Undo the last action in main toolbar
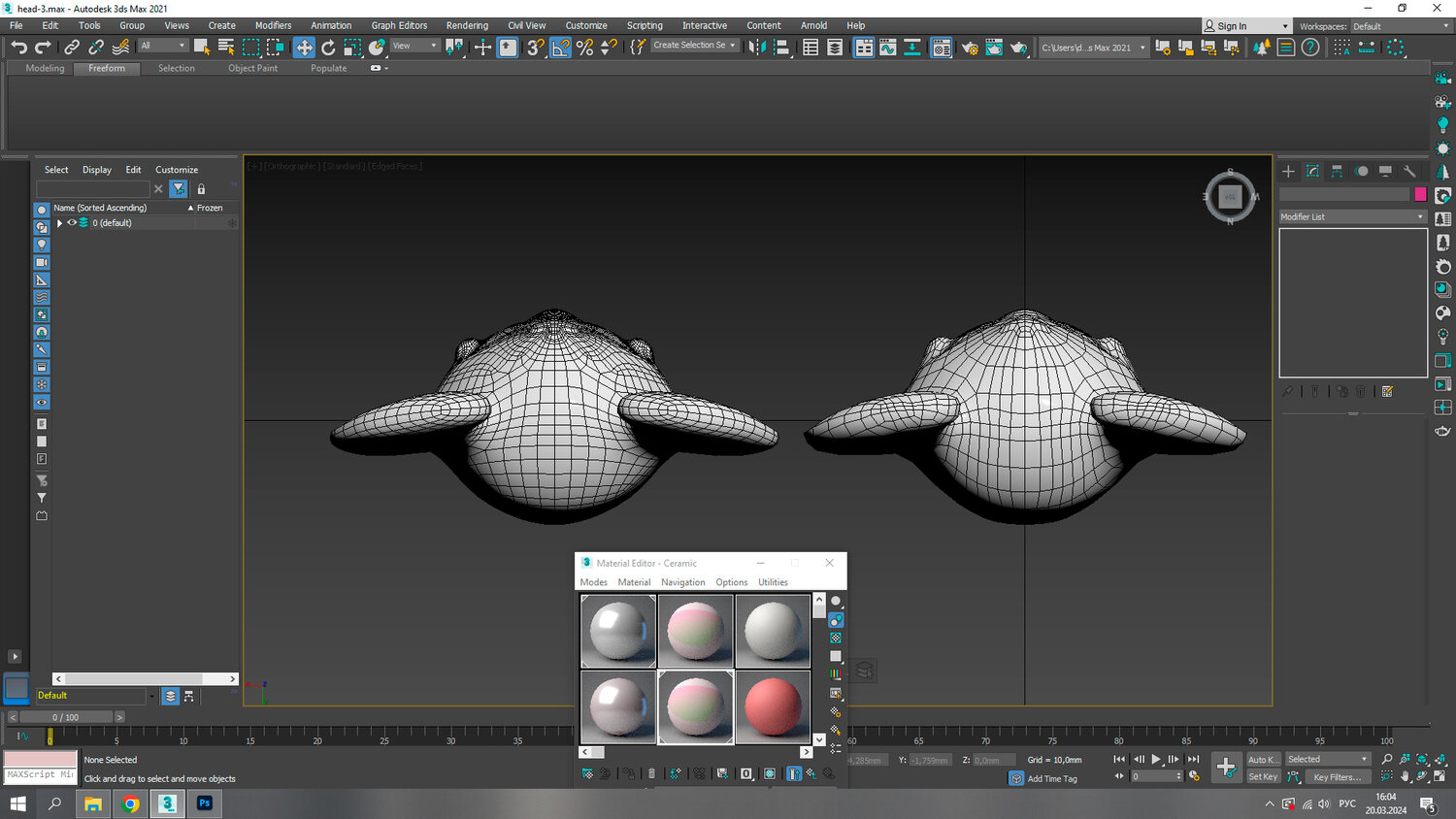1456x819 pixels. (x=18, y=47)
